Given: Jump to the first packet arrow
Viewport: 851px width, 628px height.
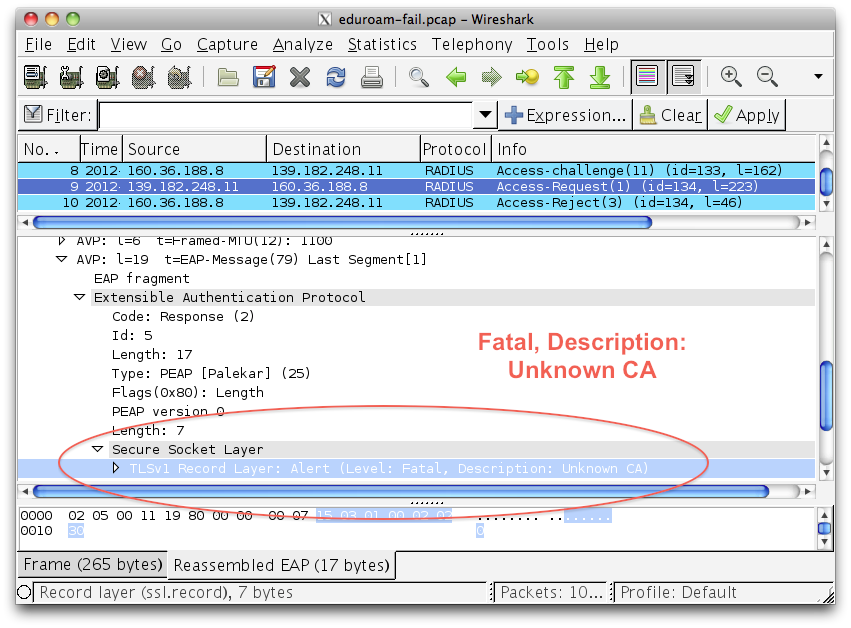Looking at the screenshot, I should (564, 77).
